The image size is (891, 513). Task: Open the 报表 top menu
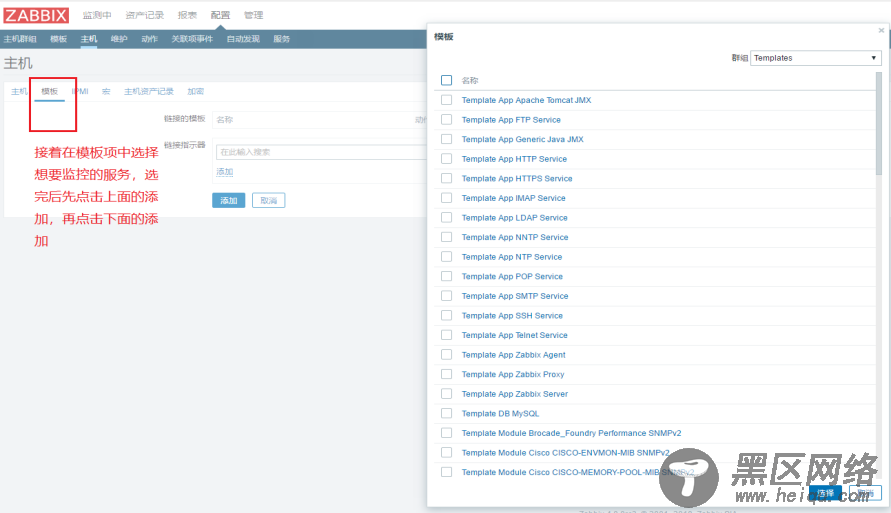coord(187,15)
